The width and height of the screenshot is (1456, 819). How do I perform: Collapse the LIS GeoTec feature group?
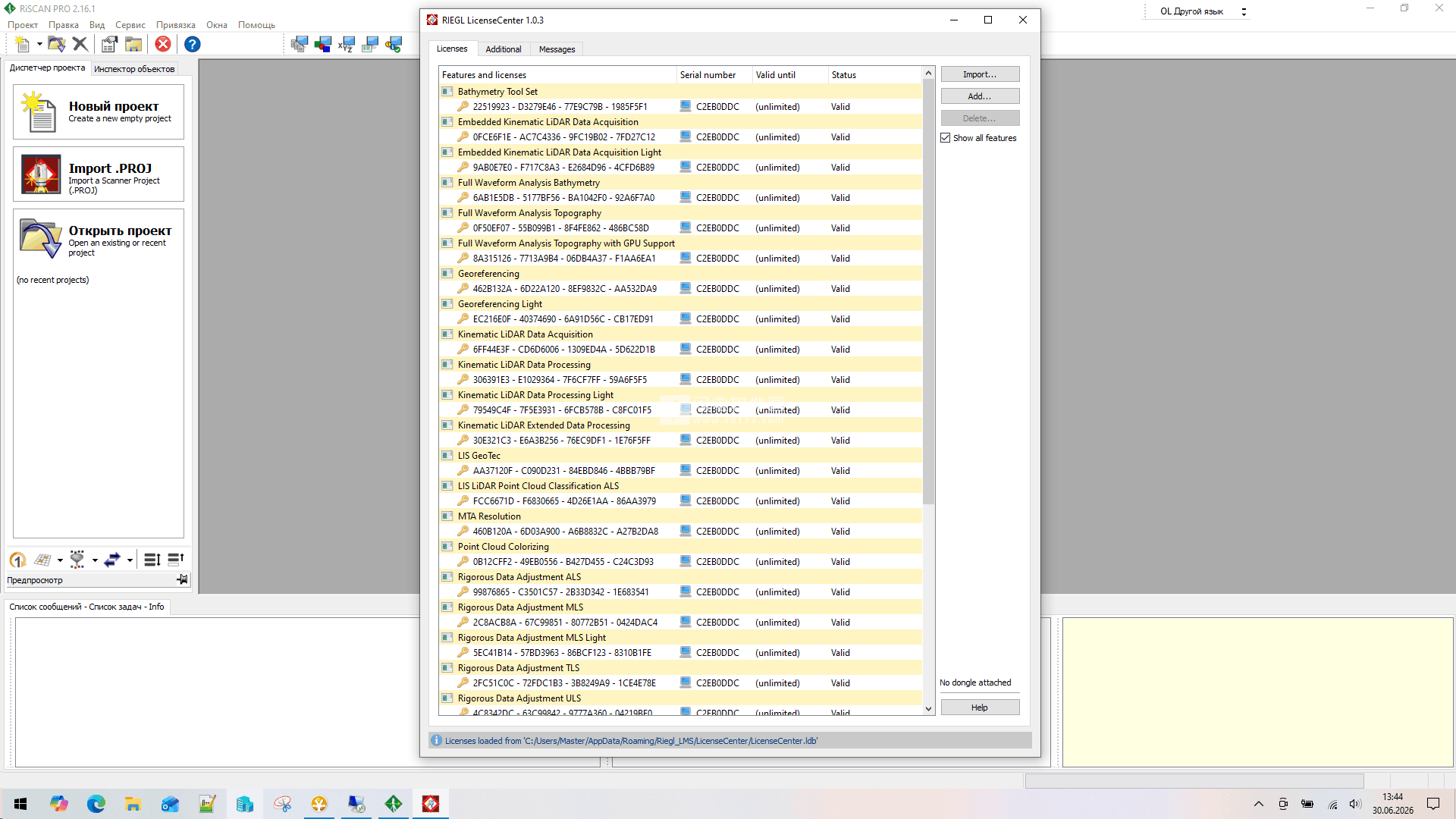click(447, 456)
